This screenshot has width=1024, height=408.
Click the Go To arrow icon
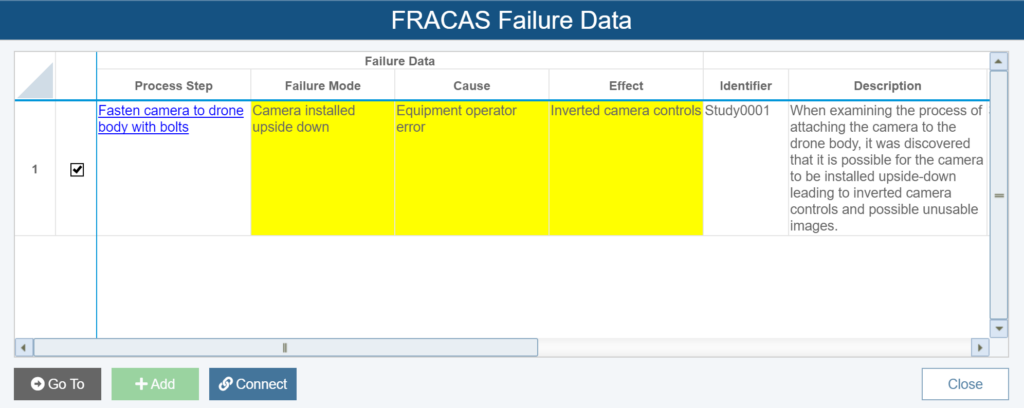point(37,384)
